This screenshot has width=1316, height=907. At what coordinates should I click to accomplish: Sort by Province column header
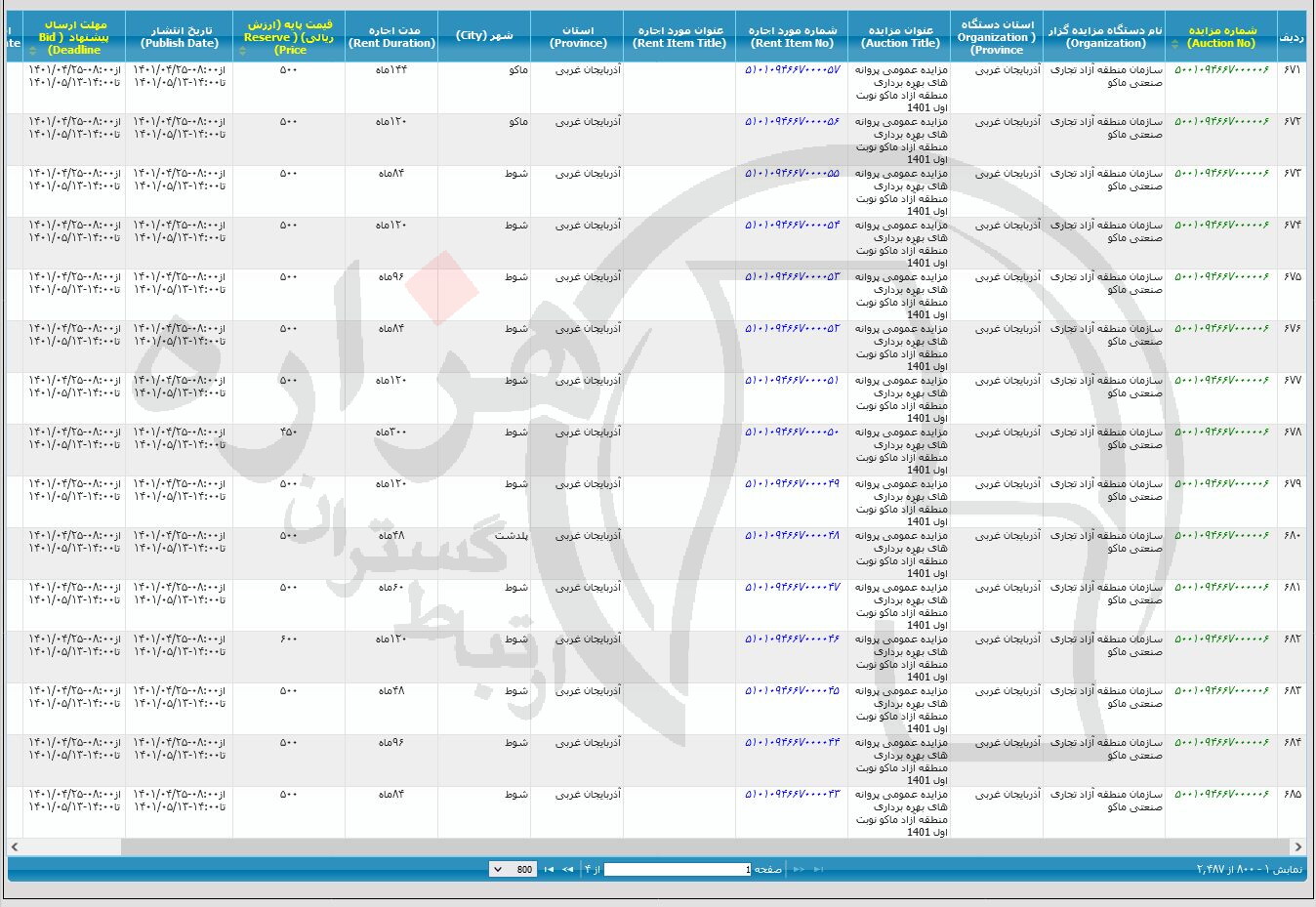[577, 37]
